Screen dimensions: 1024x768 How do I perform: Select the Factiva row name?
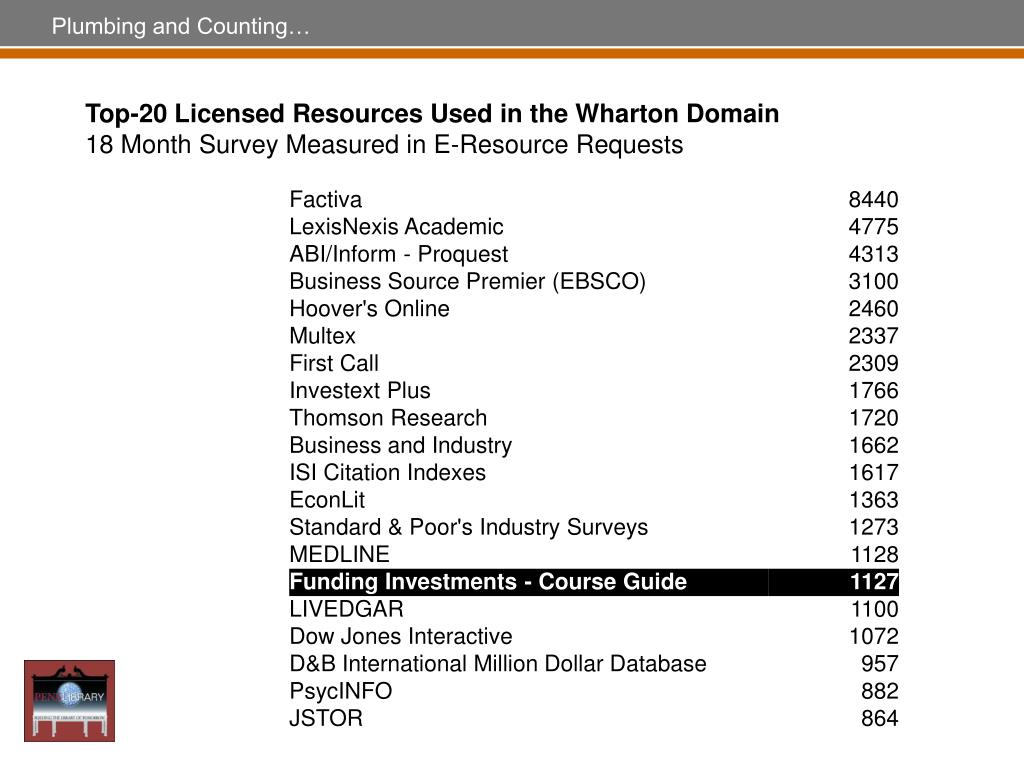[x=325, y=199]
